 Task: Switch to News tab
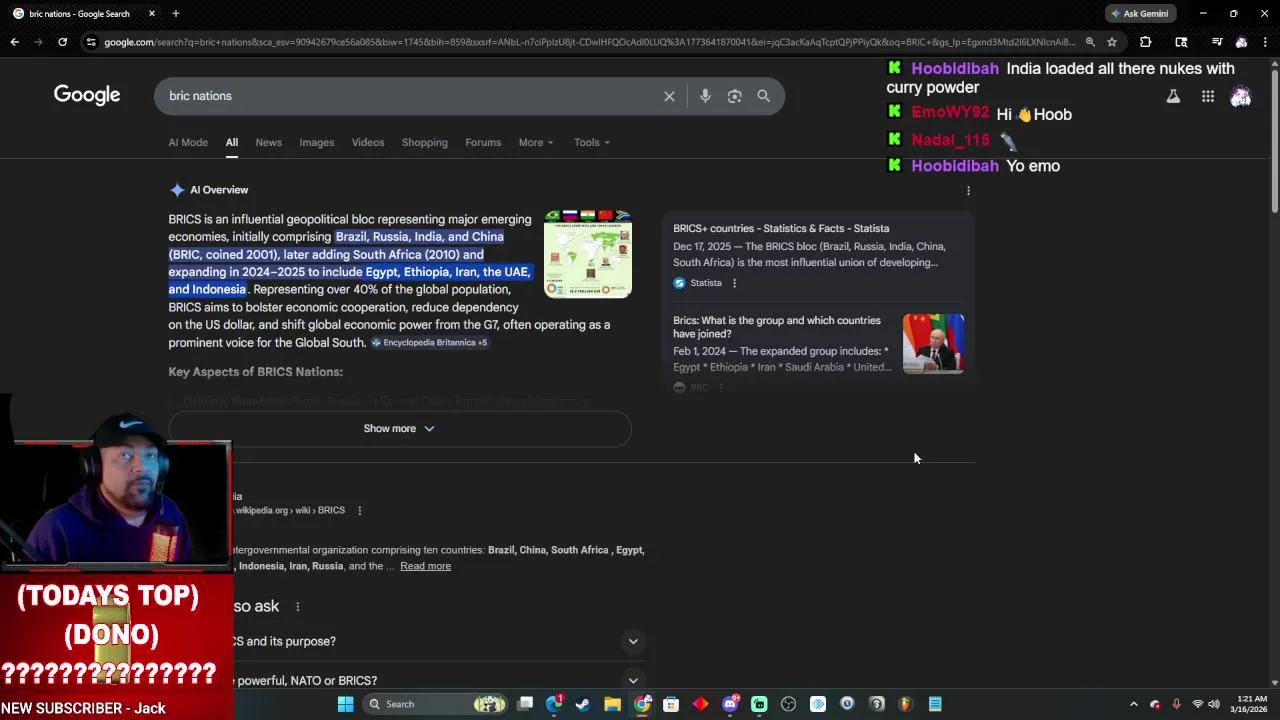(x=268, y=142)
